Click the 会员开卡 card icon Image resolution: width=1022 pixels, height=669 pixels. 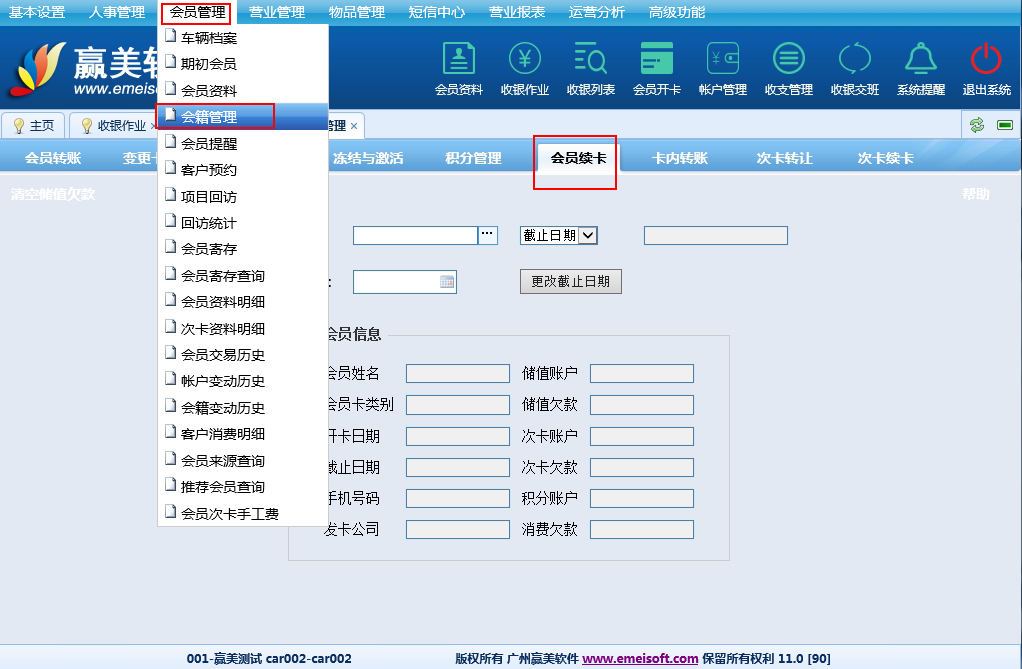tap(657, 62)
